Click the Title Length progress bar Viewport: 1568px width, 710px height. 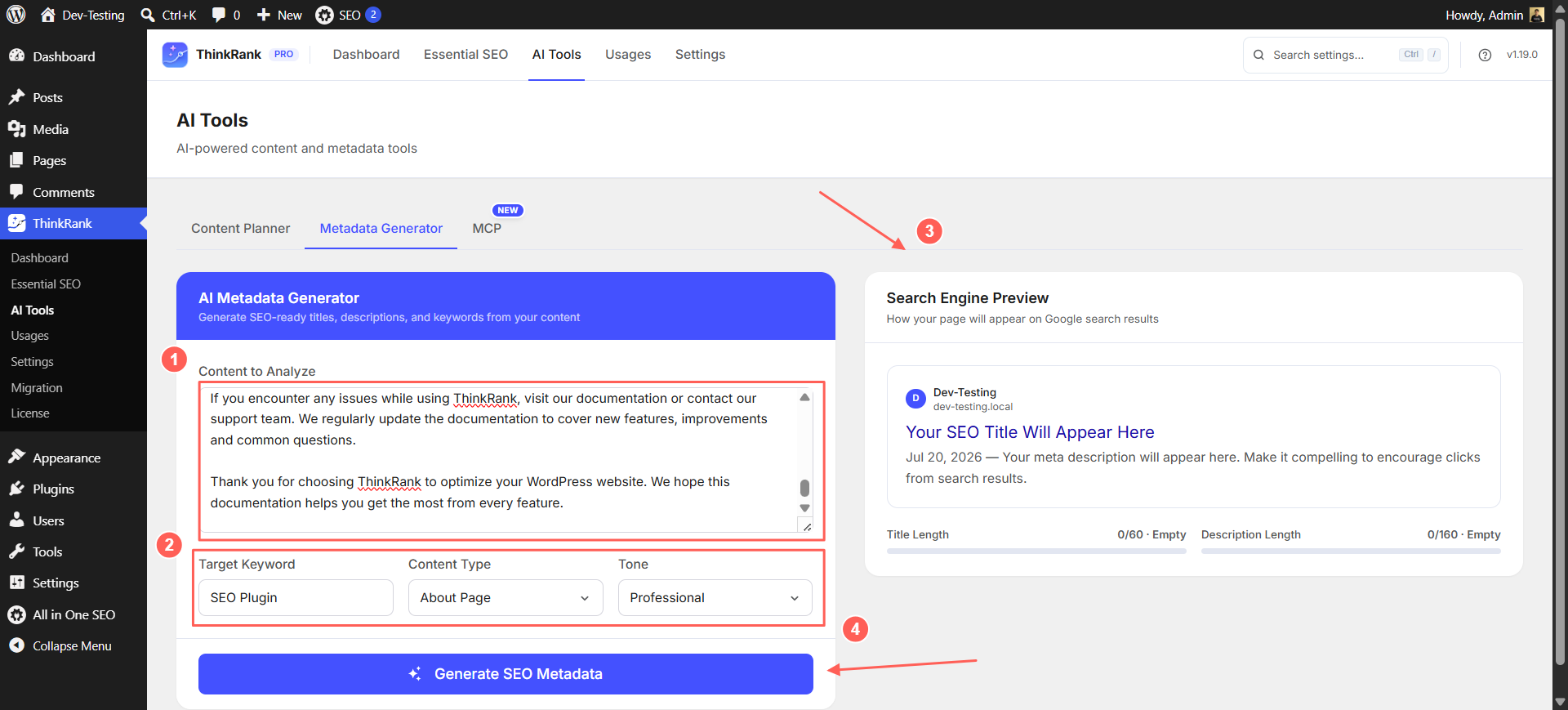[x=1036, y=551]
